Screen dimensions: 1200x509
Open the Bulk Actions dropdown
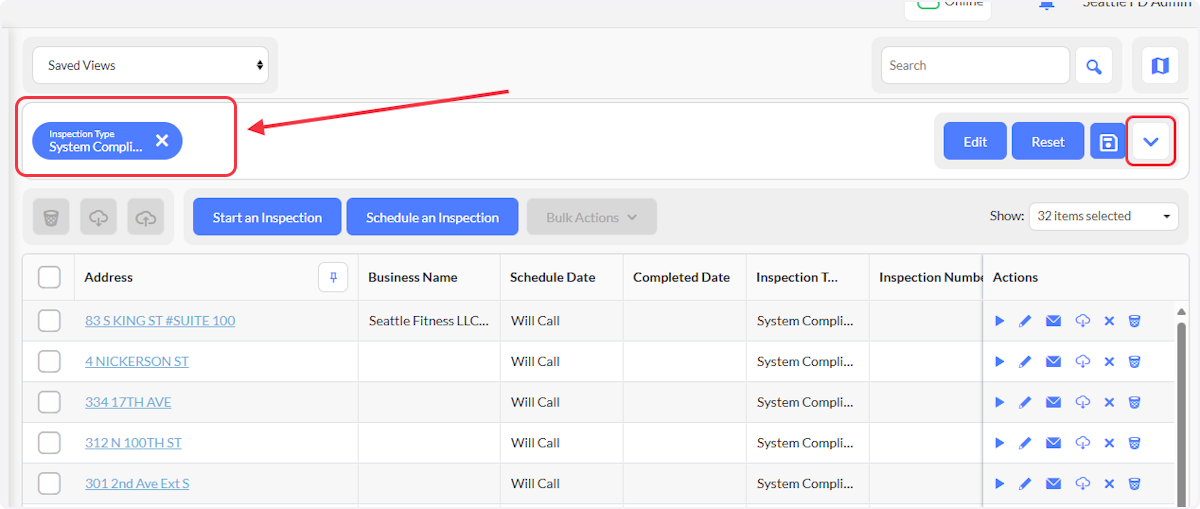point(592,217)
